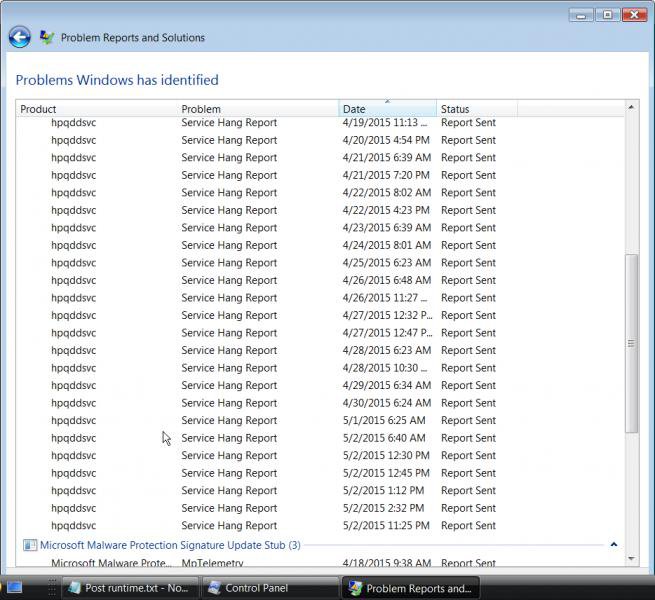The width and height of the screenshot is (655, 600).
Task: Sort by the Date column header
Action: 388,109
